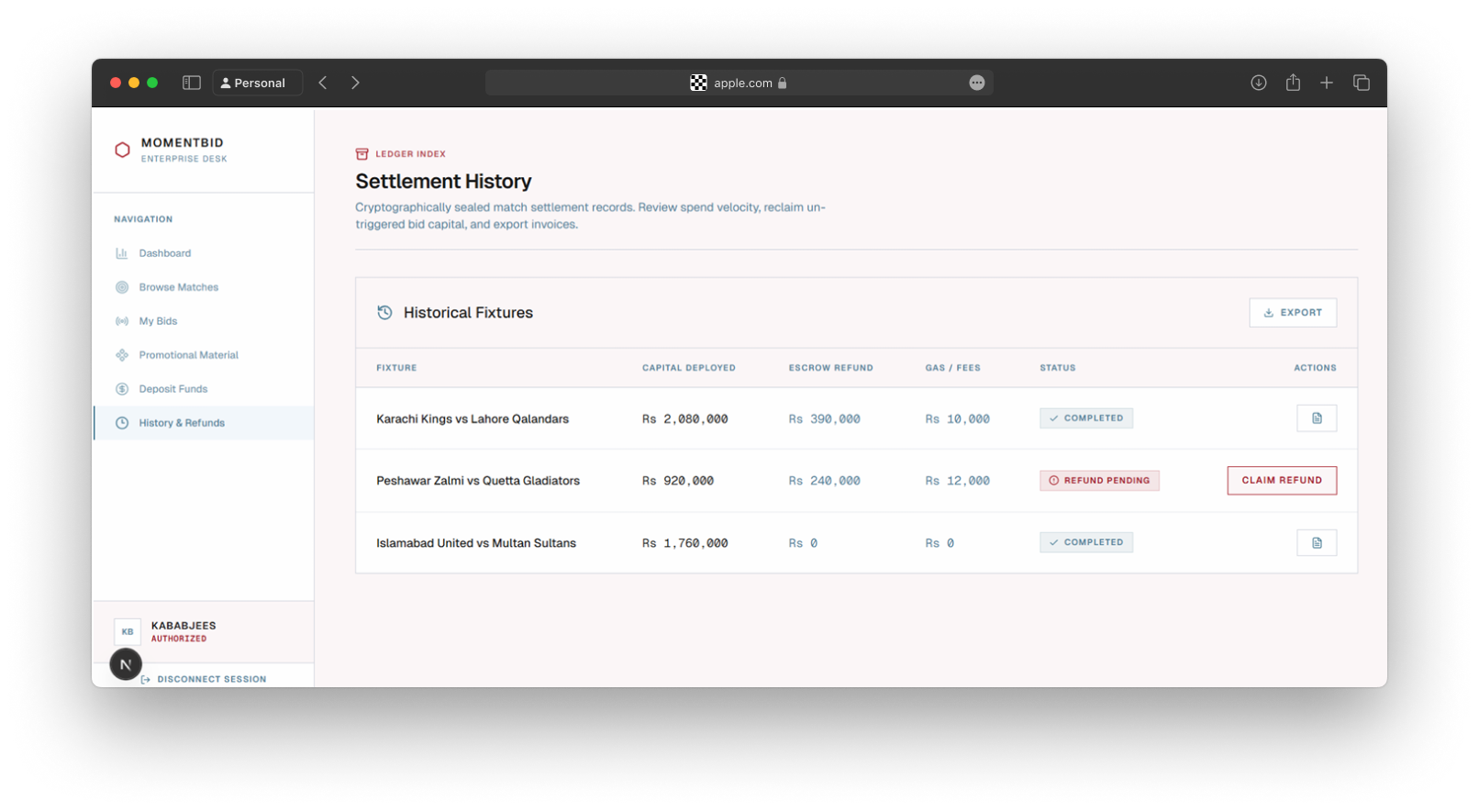Open invoice for Islamabad United fixture
The height and width of the screenshot is (812, 1479).
(1317, 543)
